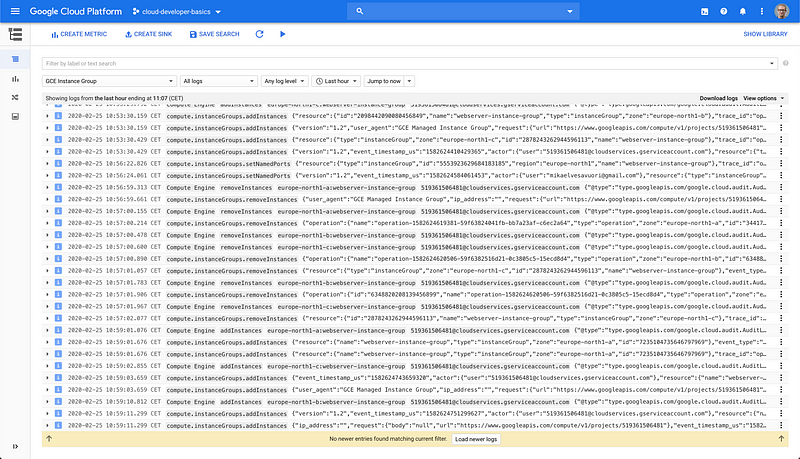Click info severity icon of entry 10:57:00.478
The width and height of the screenshot is (800, 459).
(58, 235)
